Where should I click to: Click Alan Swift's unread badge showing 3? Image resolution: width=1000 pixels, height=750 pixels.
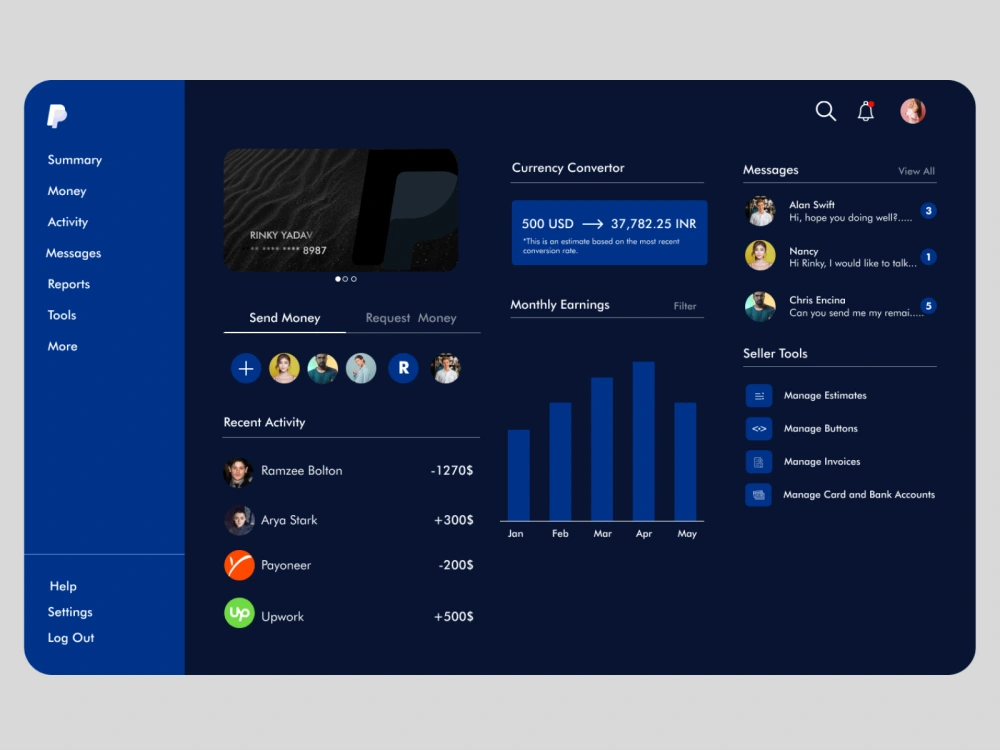click(929, 210)
